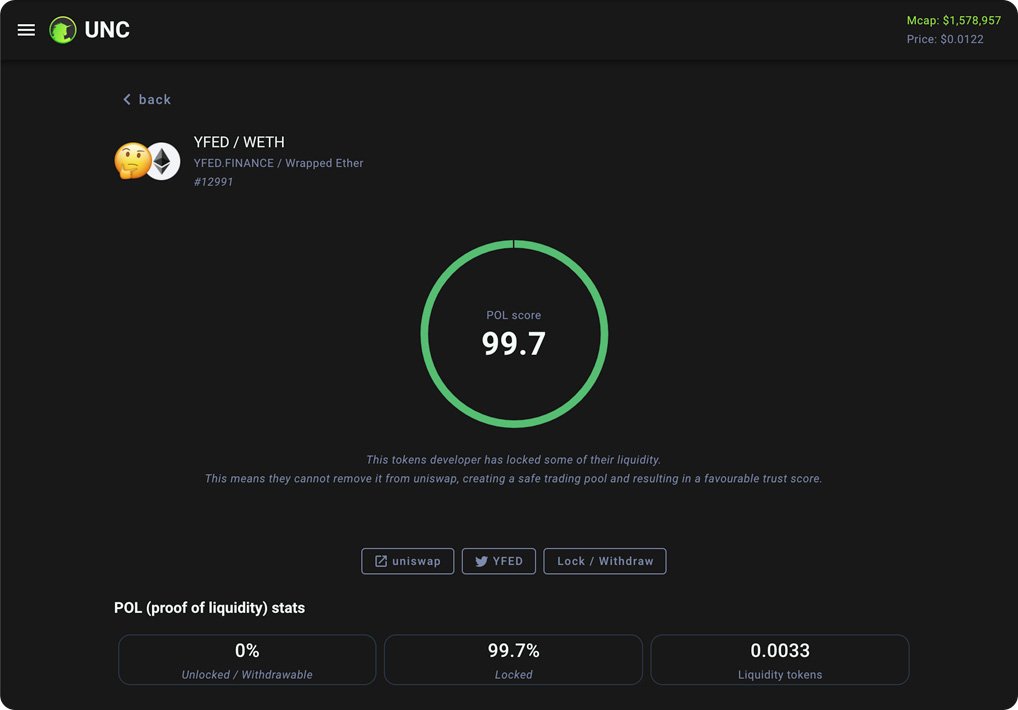Open the hamburger navigation menu
This screenshot has height=710, width=1018.
point(26,30)
